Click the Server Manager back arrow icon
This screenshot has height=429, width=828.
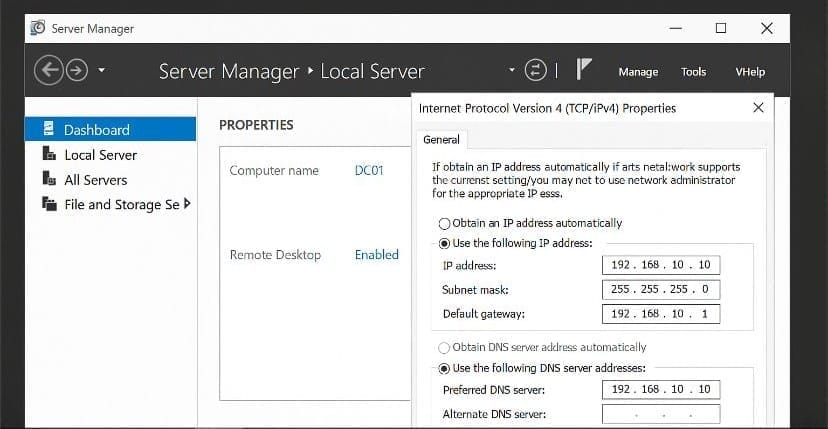47,70
